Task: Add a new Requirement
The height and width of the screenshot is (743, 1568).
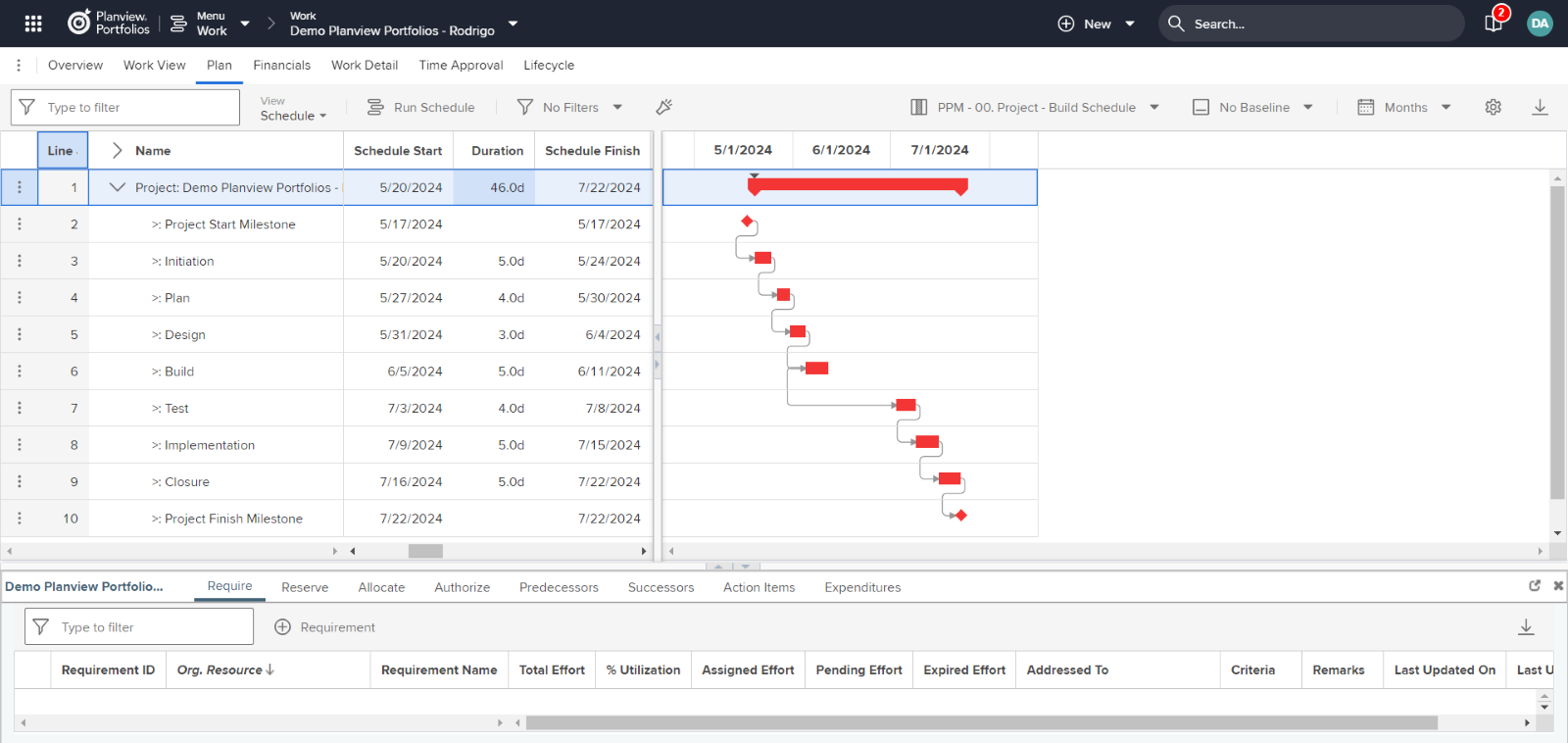Action: click(324, 626)
